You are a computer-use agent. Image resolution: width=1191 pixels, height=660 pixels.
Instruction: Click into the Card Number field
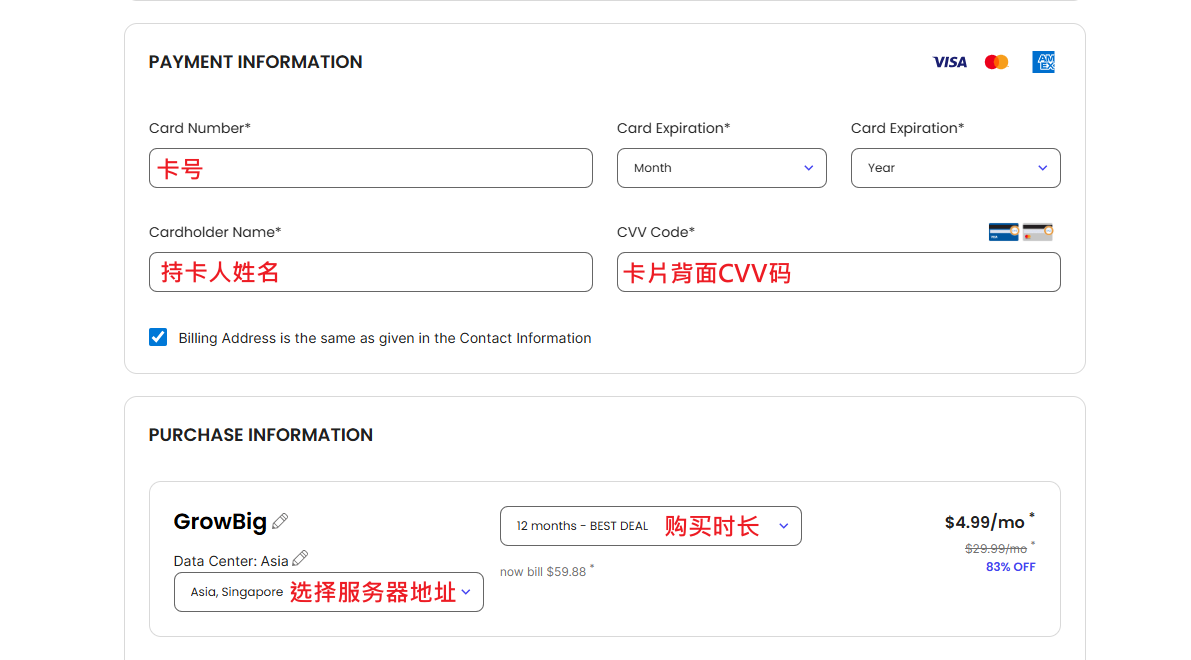pyautogui.click(x=370, y=168)
